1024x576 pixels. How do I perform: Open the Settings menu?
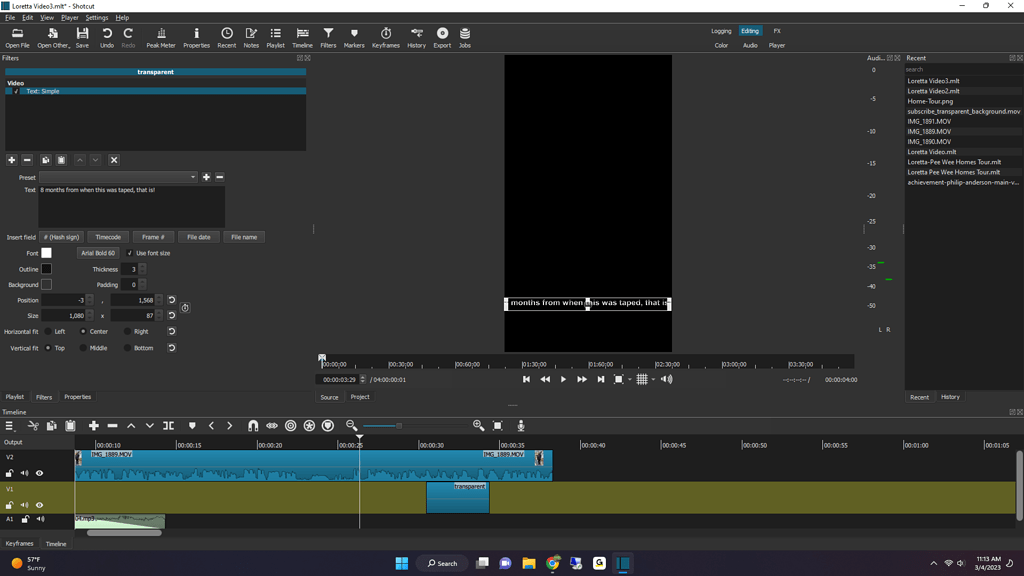point(97,17)
